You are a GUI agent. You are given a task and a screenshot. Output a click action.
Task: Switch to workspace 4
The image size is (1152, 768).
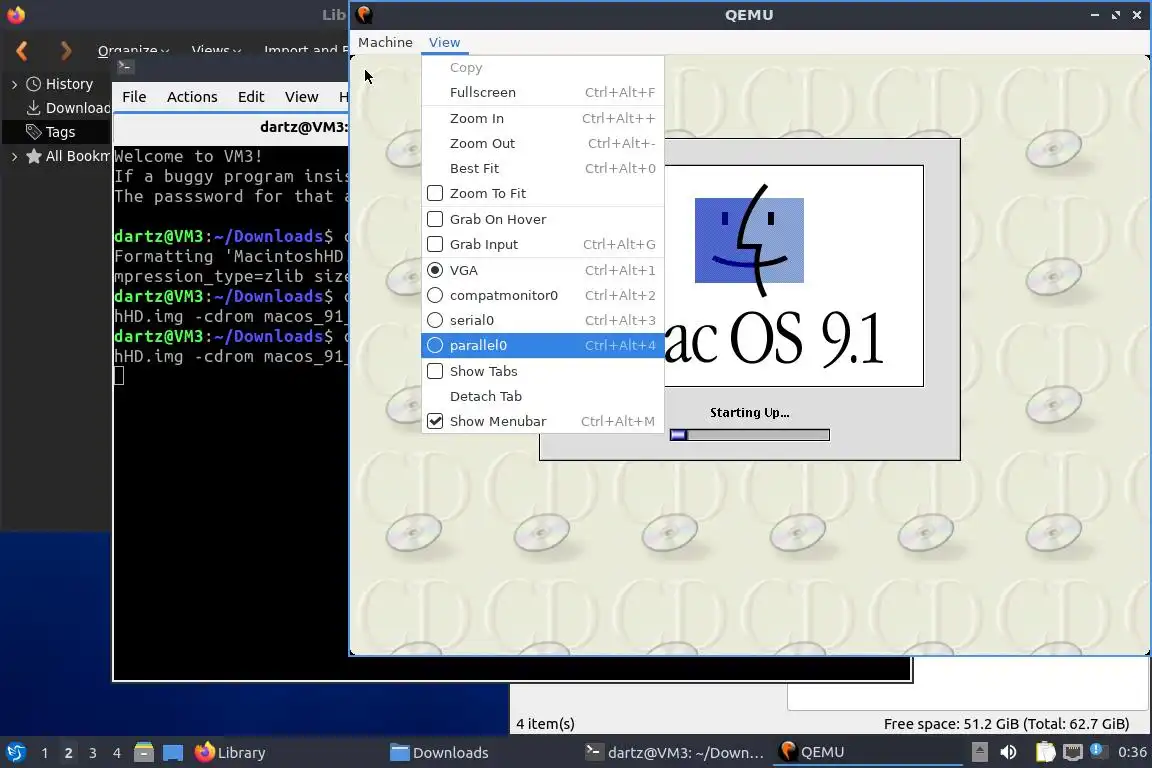pos(117,753)
